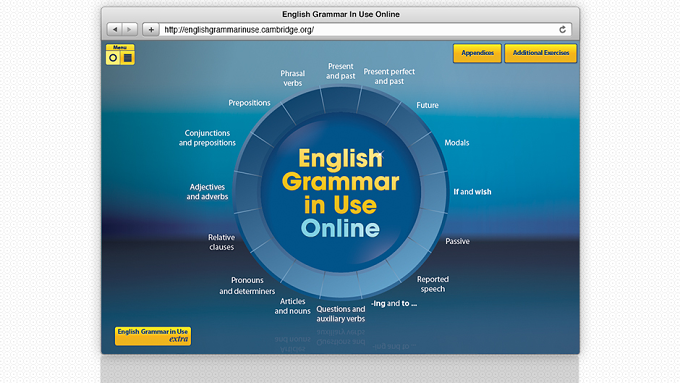Select the square grid icon in Menu
The image size is (680, 383).
[x=128, y=58]
